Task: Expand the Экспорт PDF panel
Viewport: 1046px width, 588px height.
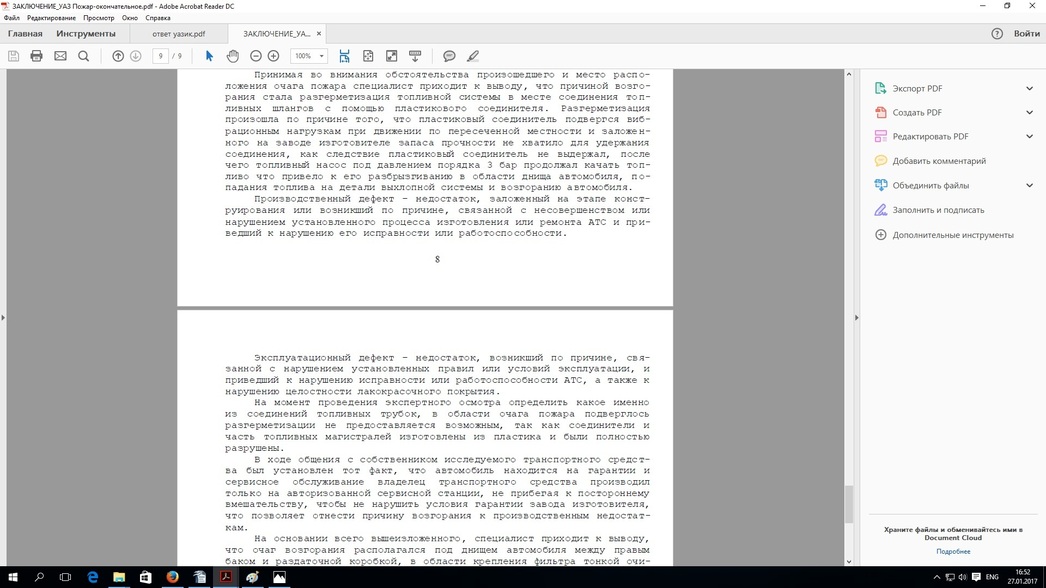Action: [1029, 88]
